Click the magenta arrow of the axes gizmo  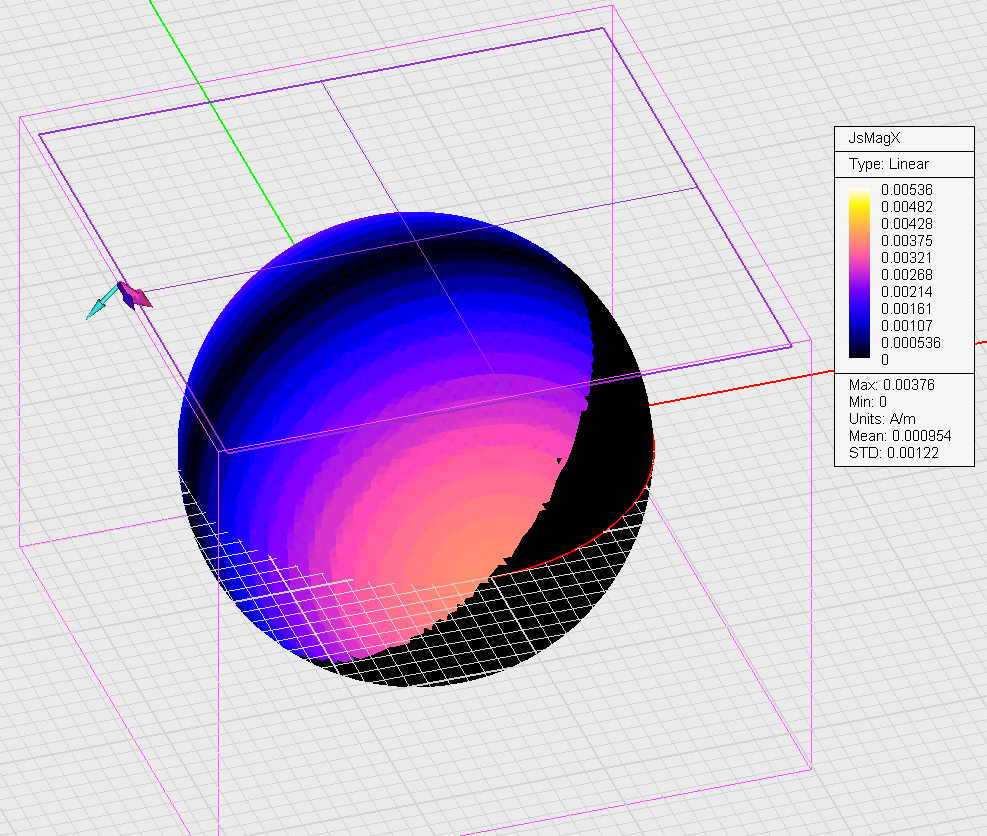point(139,297)
